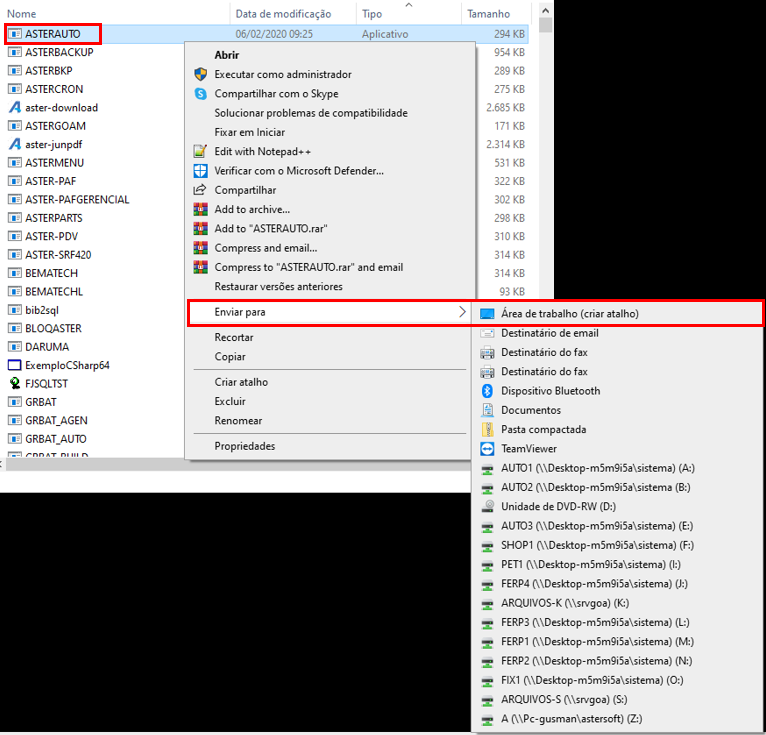Click the Documentos document icon
Screen dimensions: 766x735
point(487,410)
